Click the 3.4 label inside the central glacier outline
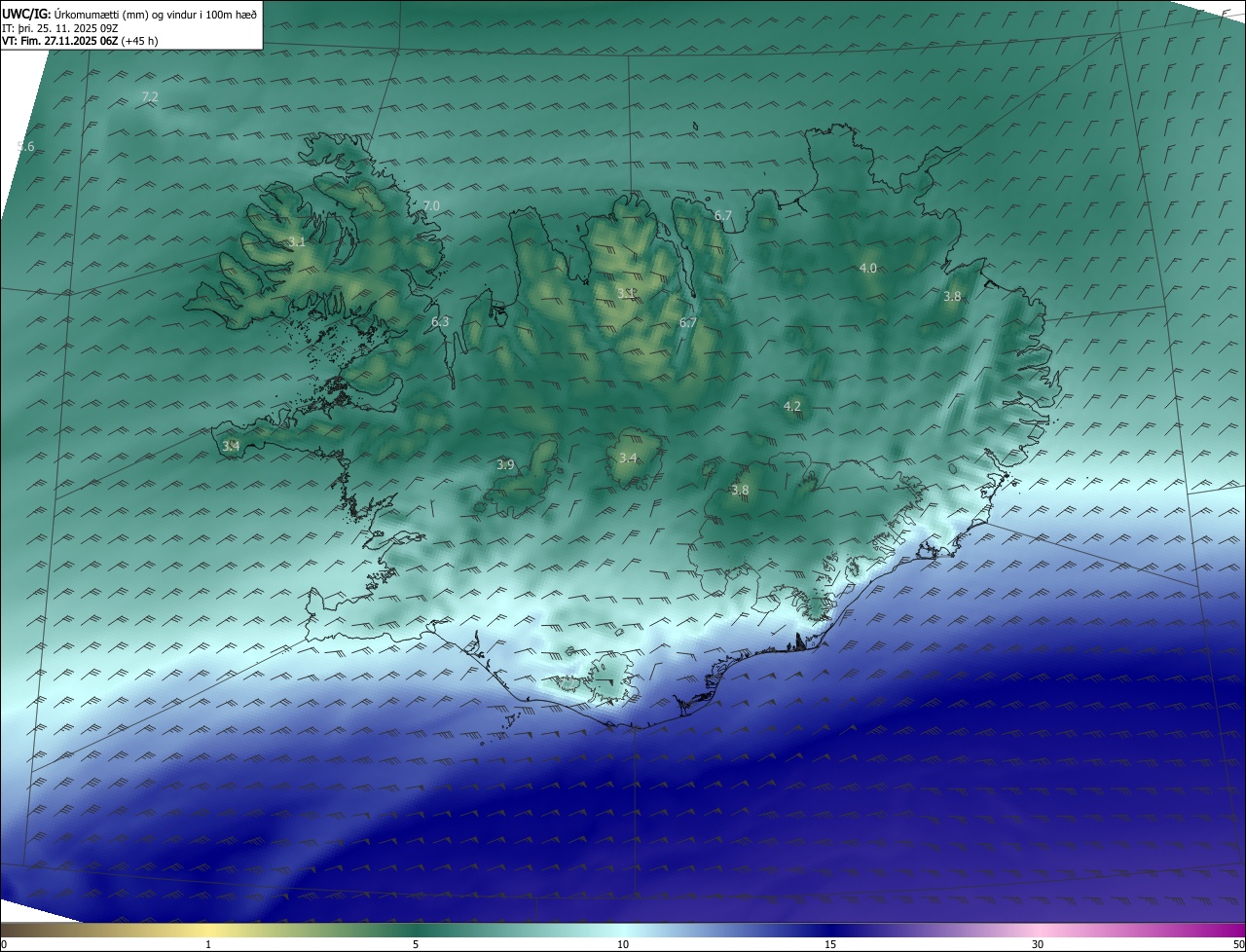This screenshot has height=952, width=1246. point(628,458)
